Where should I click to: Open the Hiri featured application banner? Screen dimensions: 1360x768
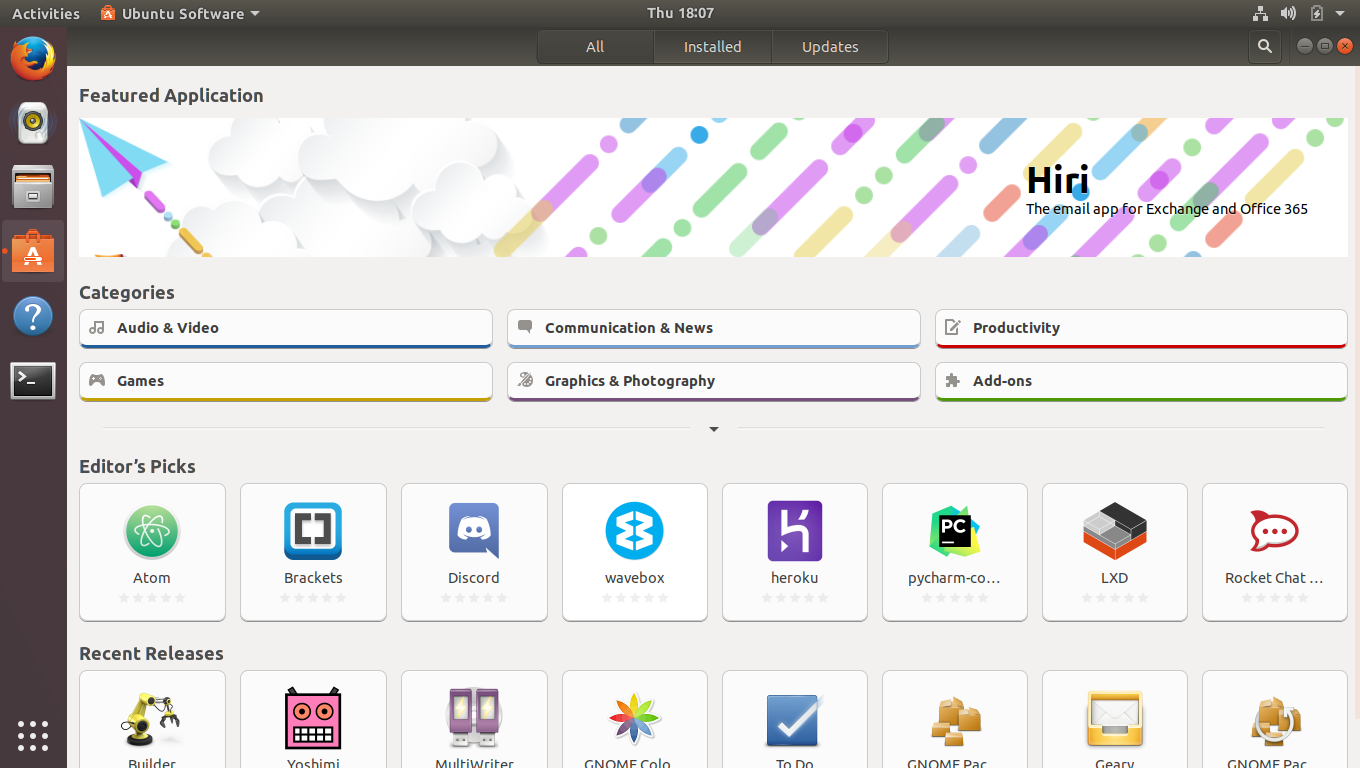[x=714, y=188]
